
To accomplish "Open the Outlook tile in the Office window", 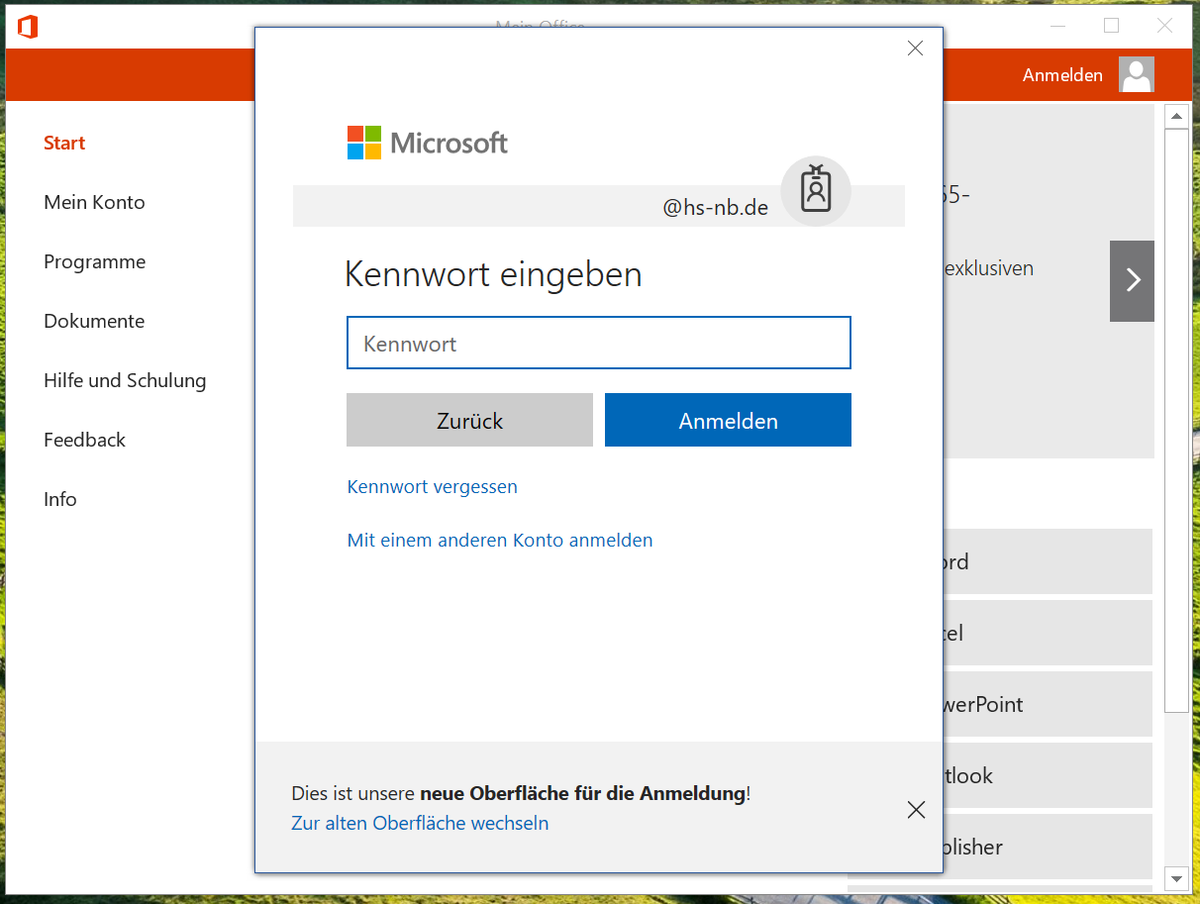I will point(1047,775).
